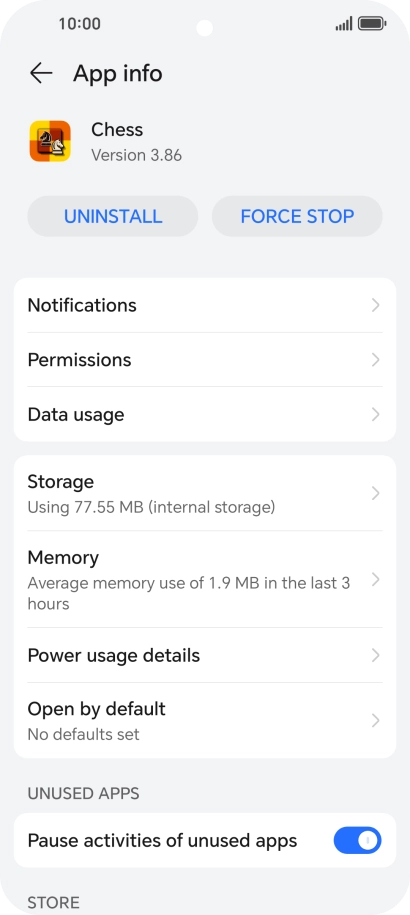The width and height of the screenshot is (410, 915).
Task: Tap the battery status icon
Action: [x=372, y=24]
